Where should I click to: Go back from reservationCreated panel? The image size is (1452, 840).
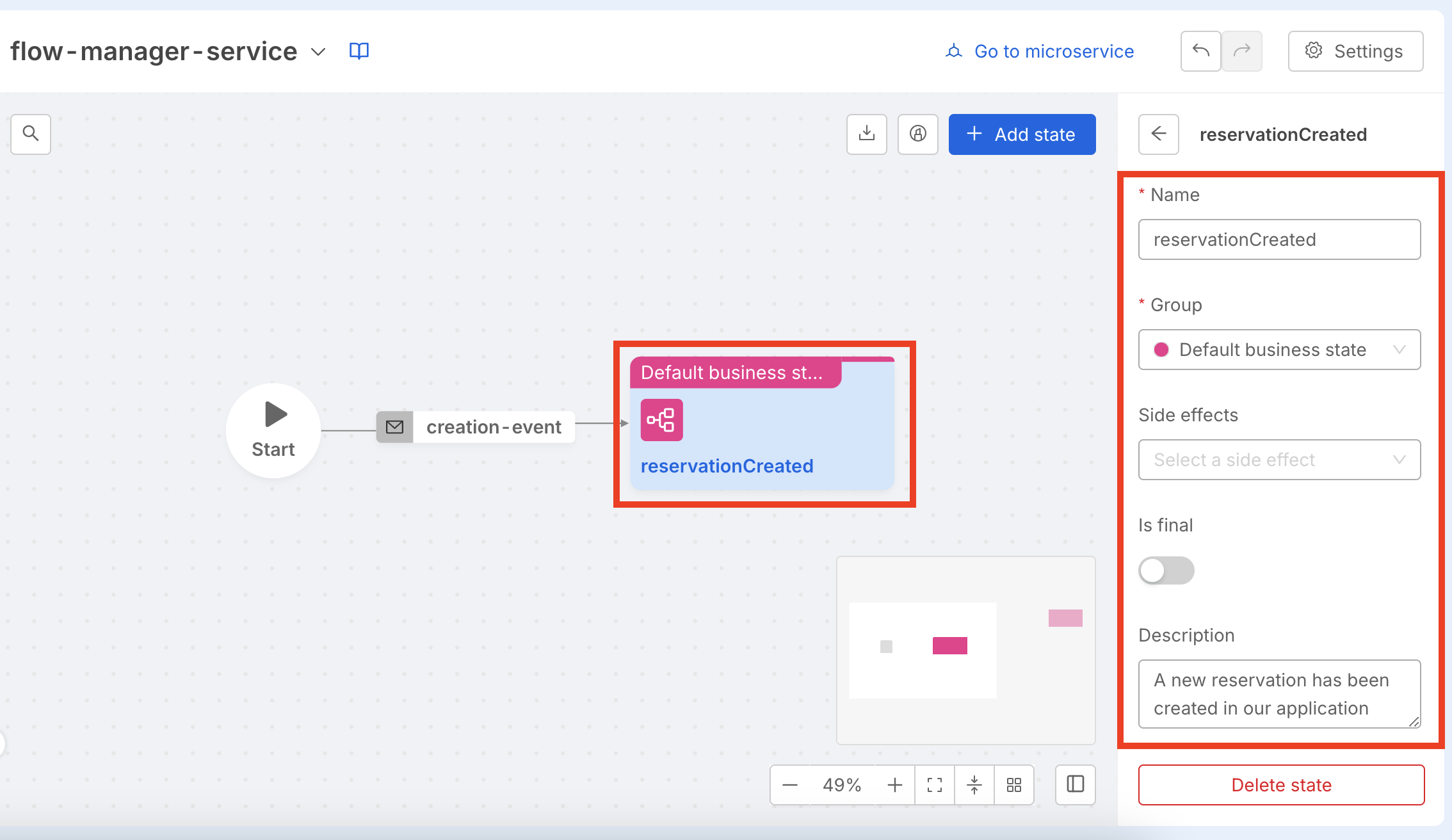click(x=1159, y=134)
